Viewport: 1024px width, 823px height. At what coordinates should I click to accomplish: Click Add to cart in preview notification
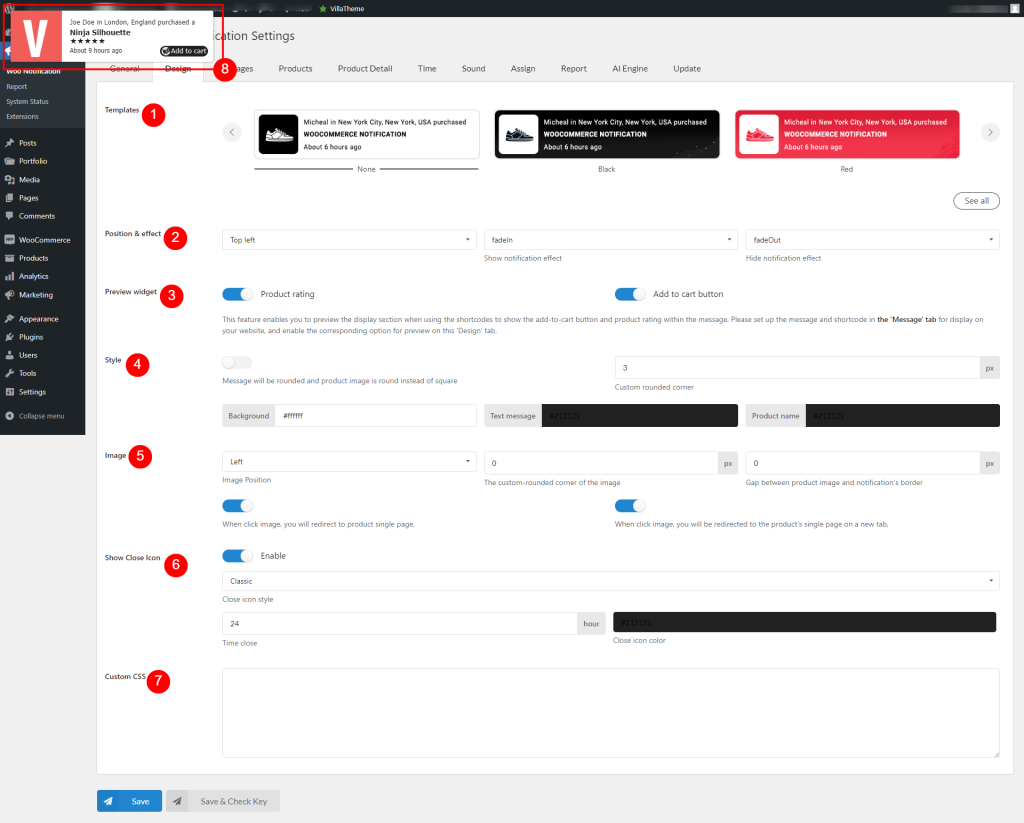tap(184, 51)
